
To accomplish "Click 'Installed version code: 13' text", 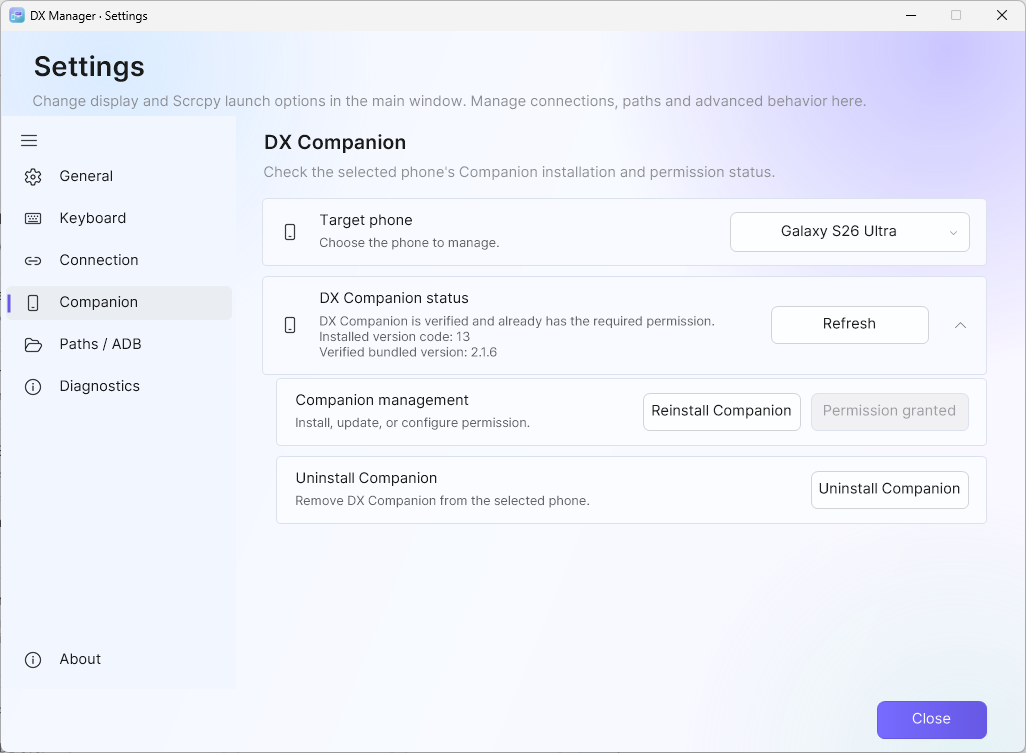I will (x=395, y=337).
